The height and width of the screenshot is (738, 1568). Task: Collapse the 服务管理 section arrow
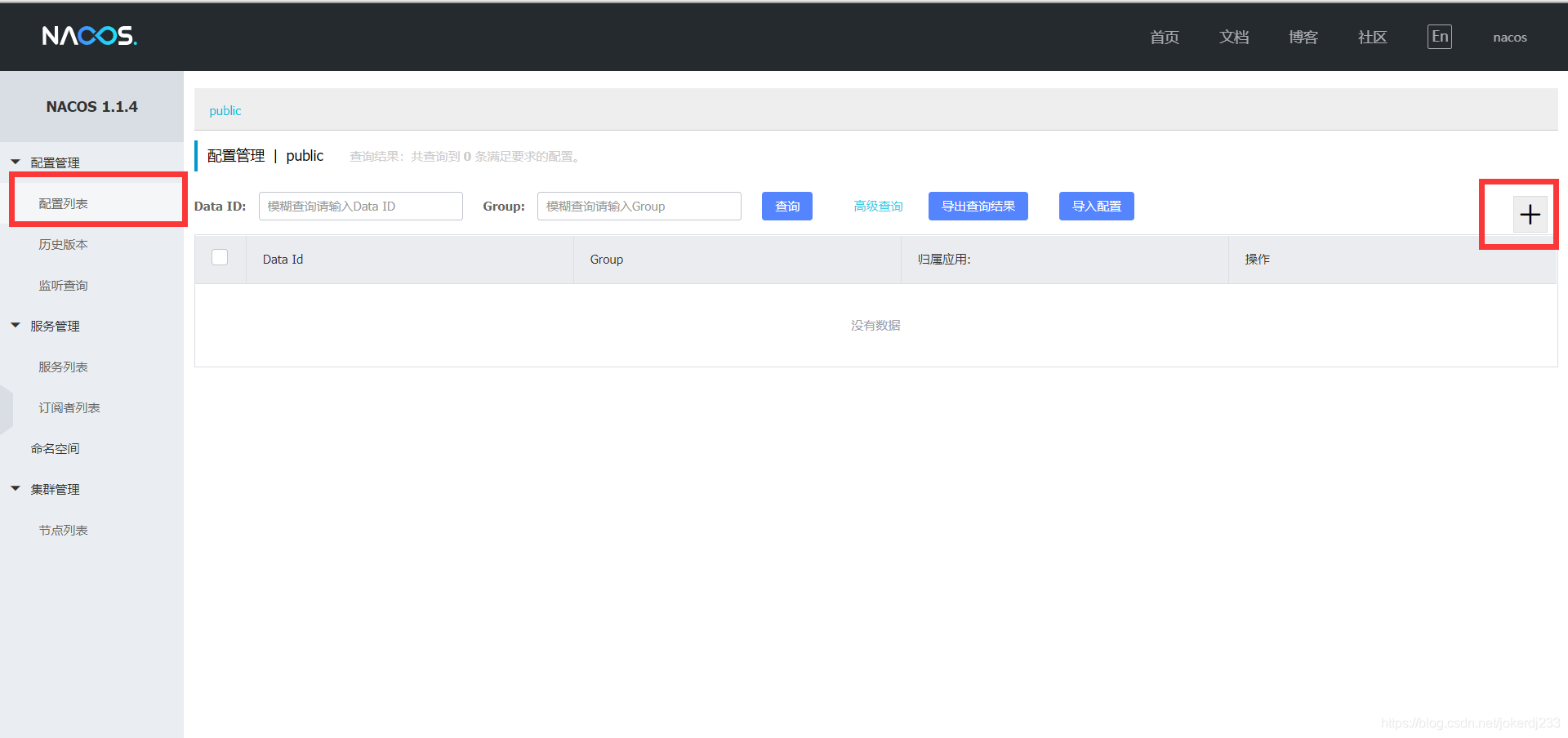[x=16, y=326]
